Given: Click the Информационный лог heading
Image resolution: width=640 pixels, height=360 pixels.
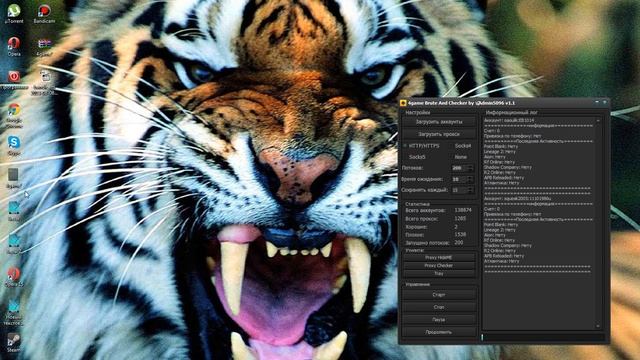Looking at the screenshot, I should click(512, 112).
